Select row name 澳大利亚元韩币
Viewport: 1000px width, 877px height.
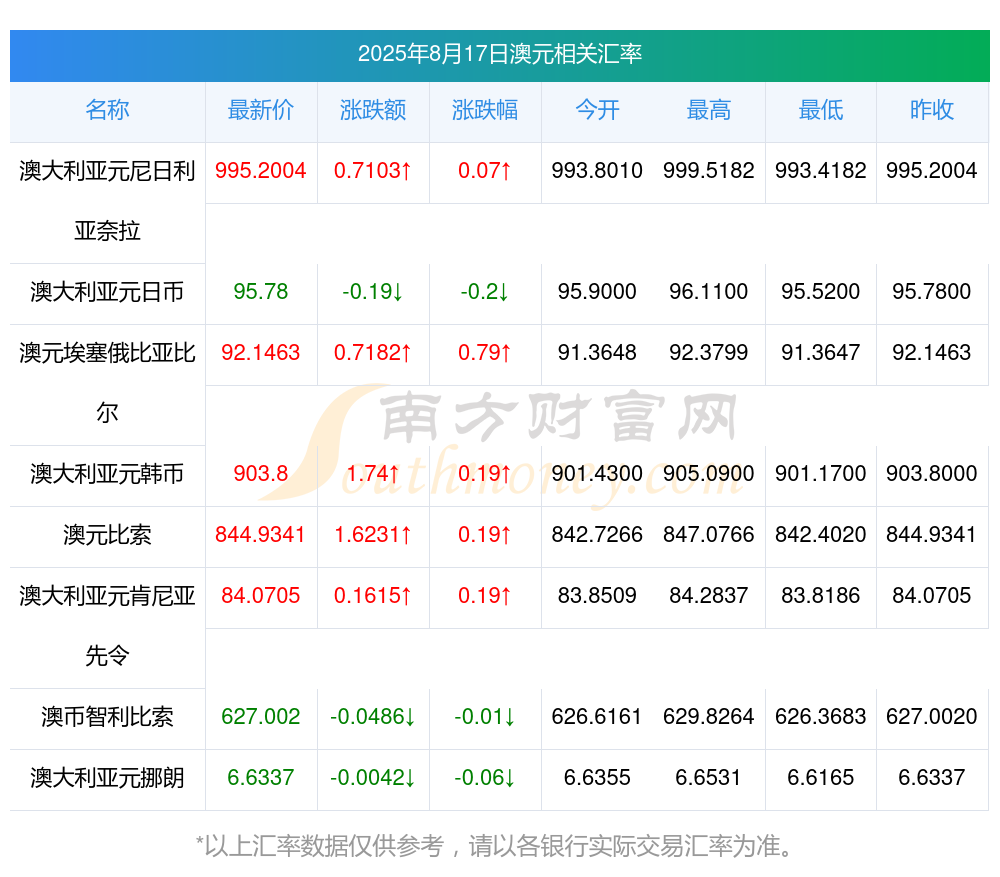pos(107,474)
